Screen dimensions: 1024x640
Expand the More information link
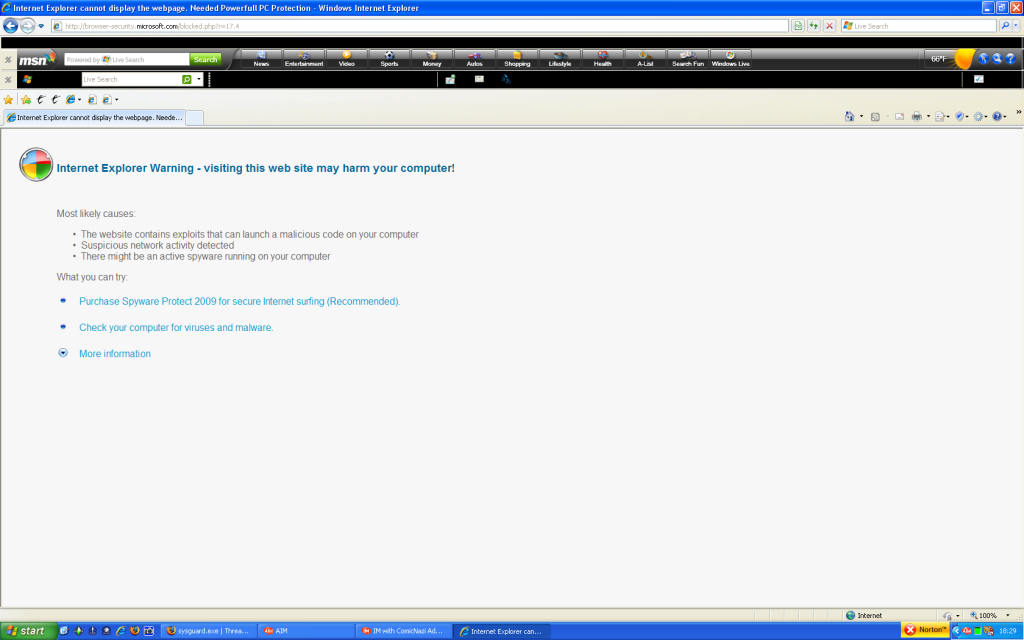point(115,353)
